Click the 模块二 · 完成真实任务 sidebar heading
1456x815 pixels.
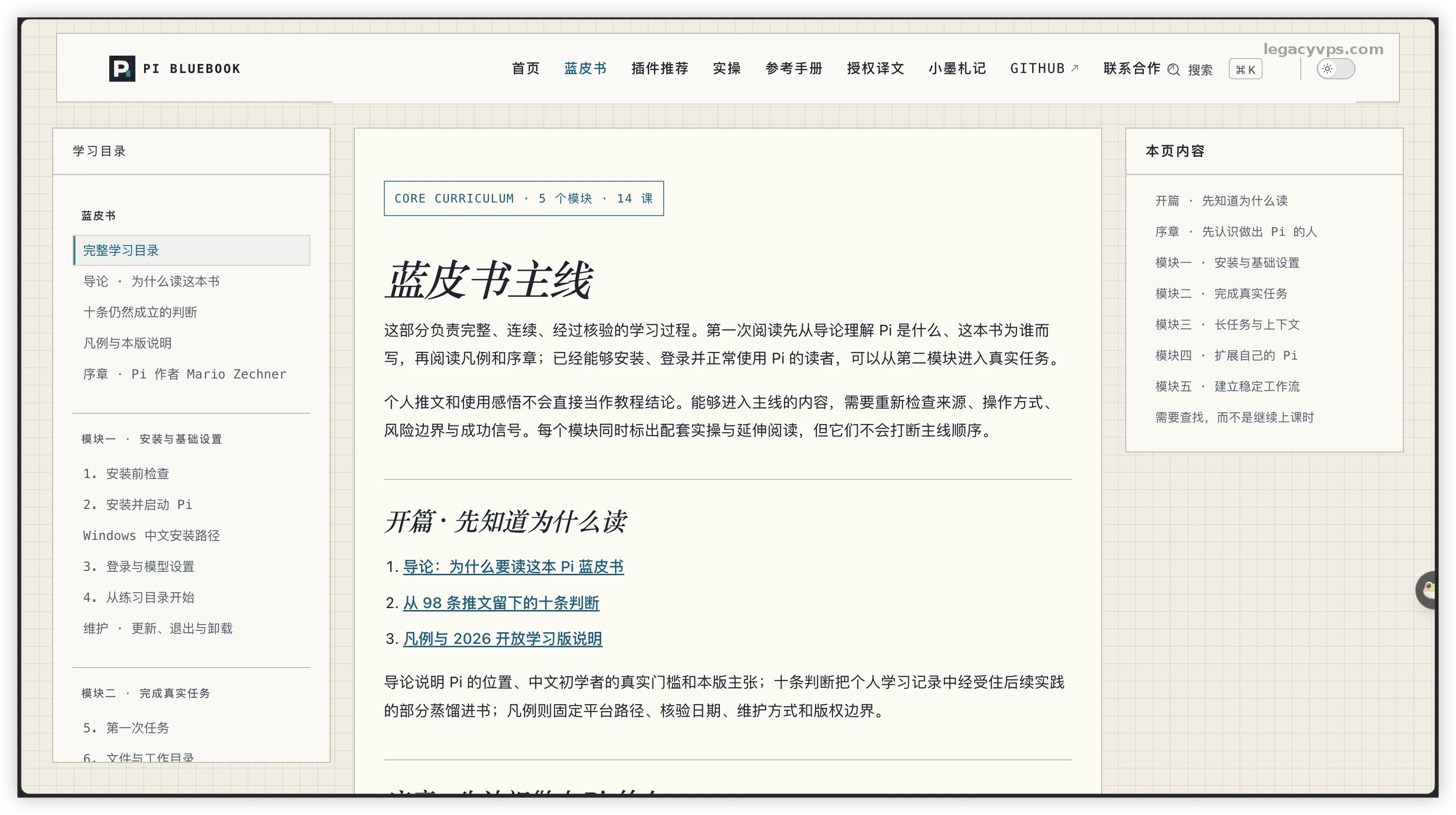[145, 694]
